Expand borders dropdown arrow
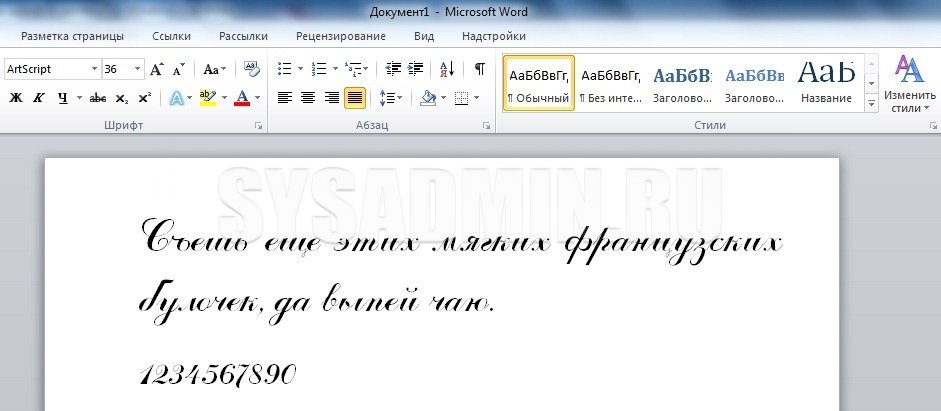The width and height of the screenshot is (941, 411). [x=477, y=98]
